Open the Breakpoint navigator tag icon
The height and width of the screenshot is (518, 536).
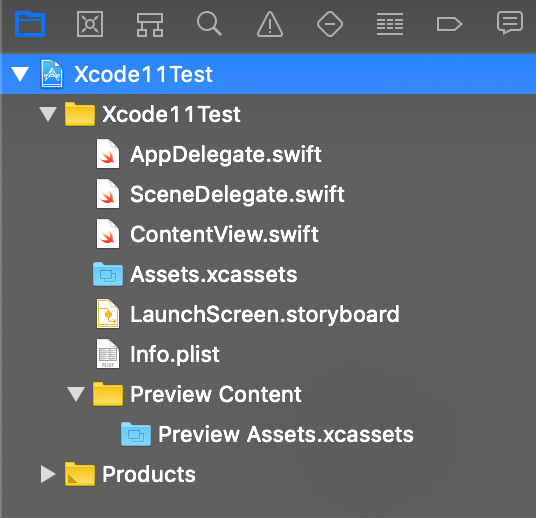tap(450, 24)
